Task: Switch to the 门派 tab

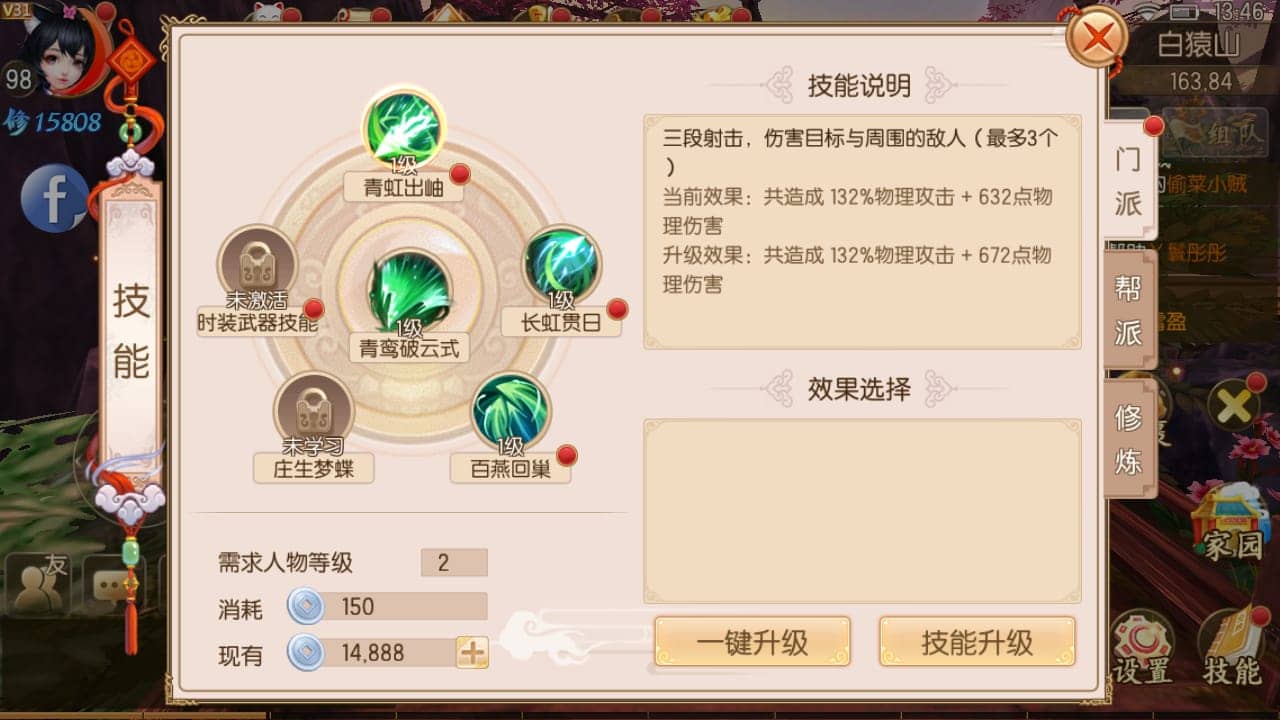Action: [x=1128, y=181]
